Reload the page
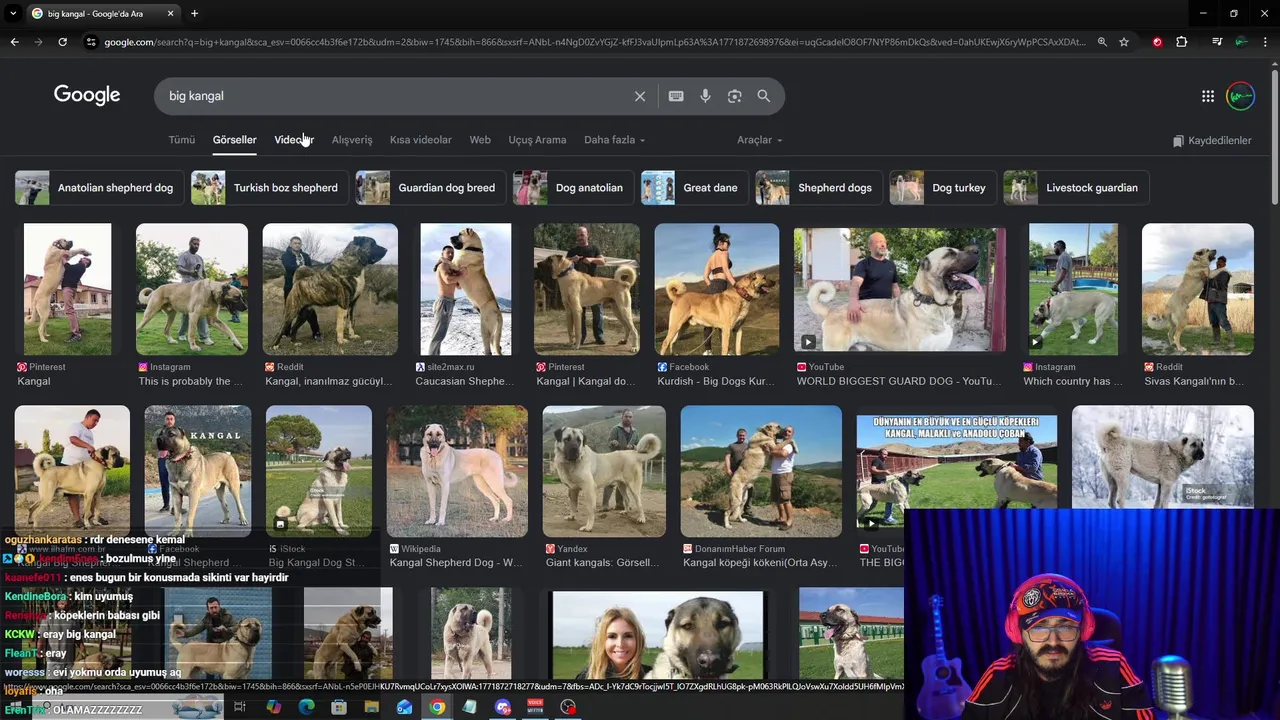 [x=62, y=42]
